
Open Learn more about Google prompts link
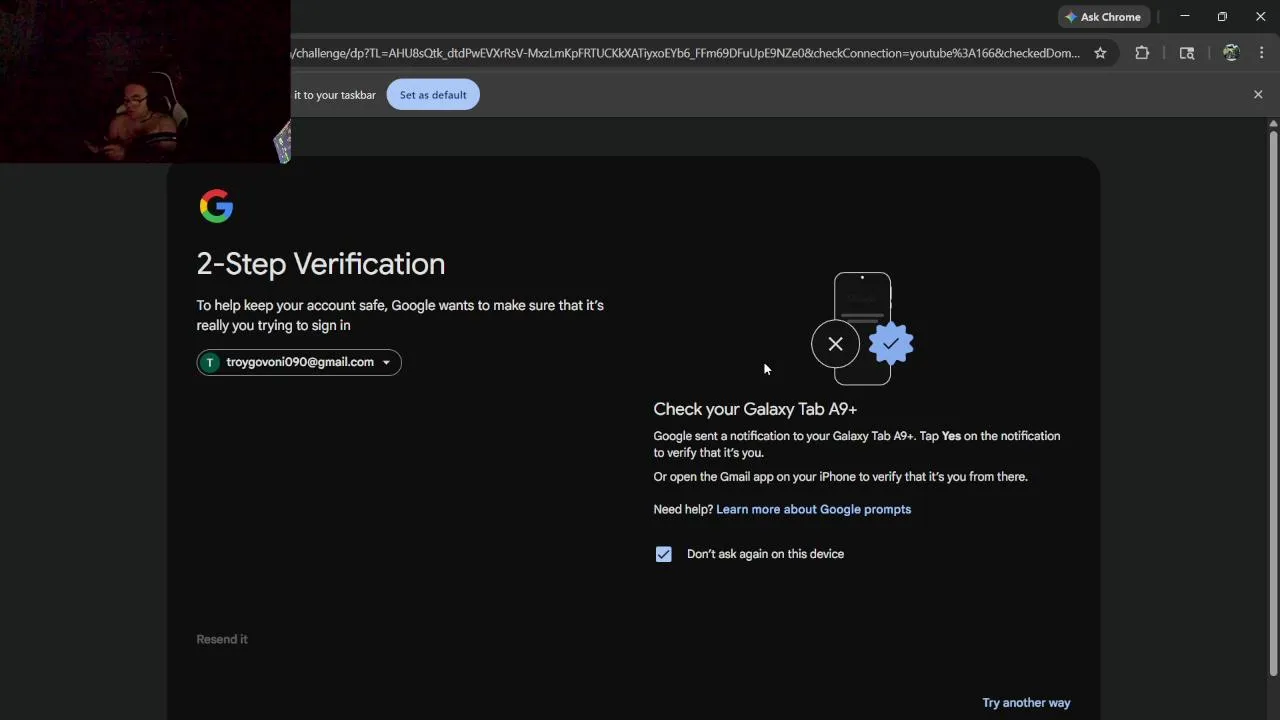pyautogui.click(x=813, y=509)
